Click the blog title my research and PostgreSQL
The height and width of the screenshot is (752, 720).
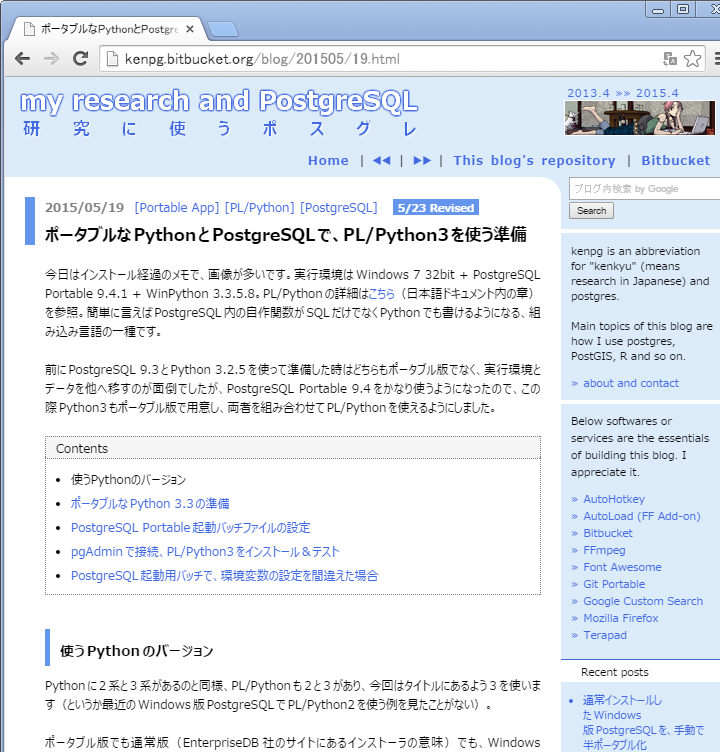[x=219, y=101]
